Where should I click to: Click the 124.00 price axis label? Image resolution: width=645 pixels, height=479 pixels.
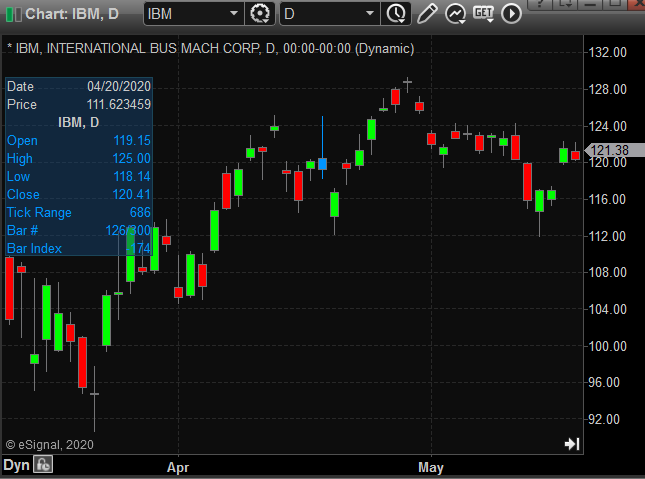click(x=608, y=126)
